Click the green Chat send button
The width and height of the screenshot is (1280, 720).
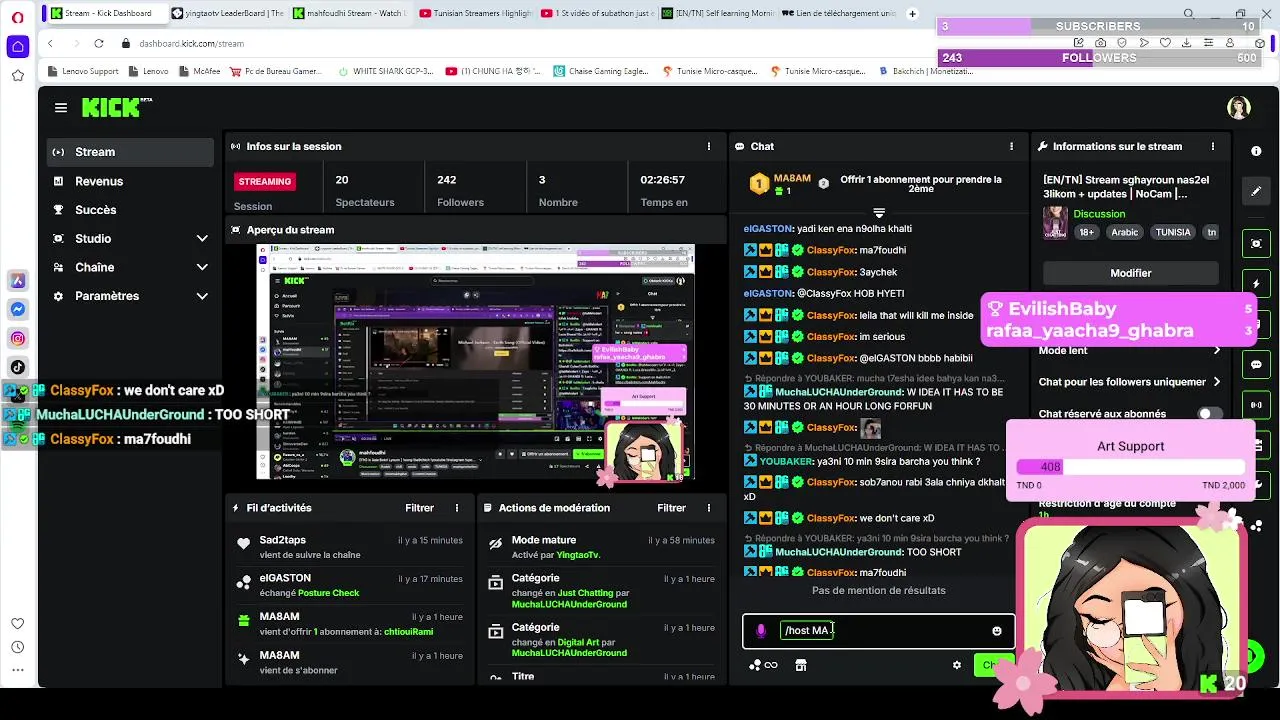pyautogui.click(x=993, y=665)
